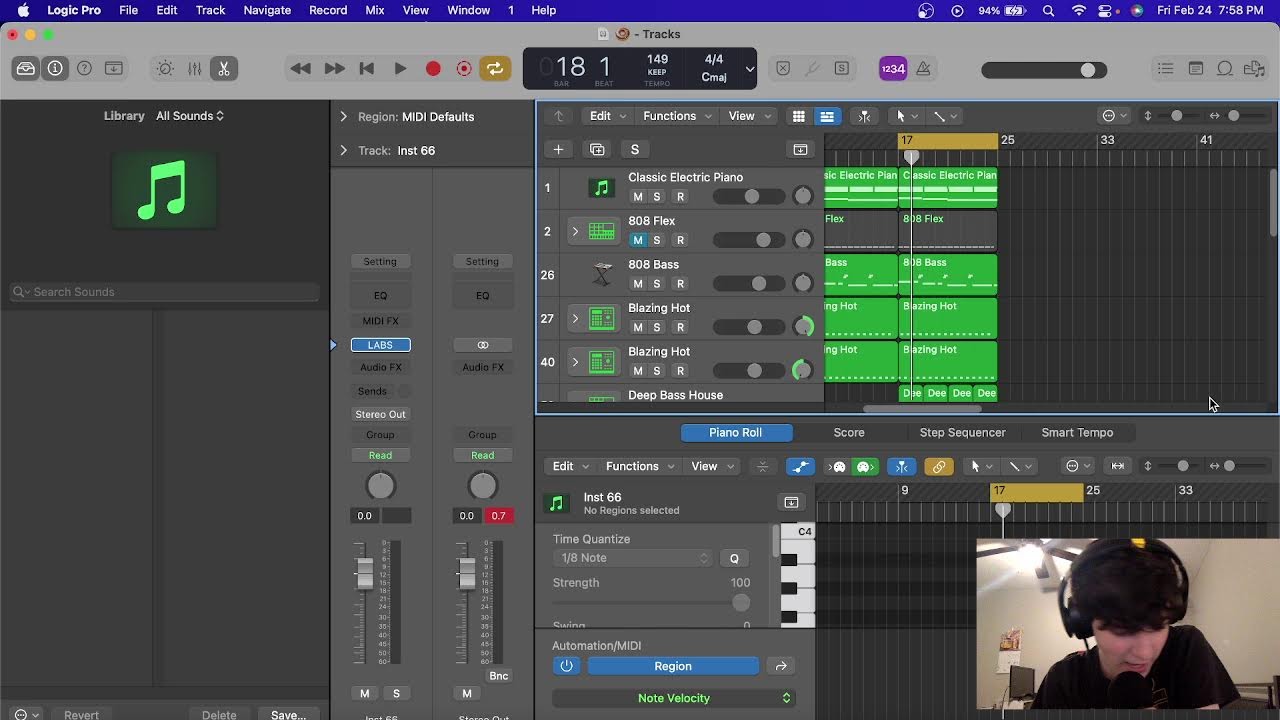The width and height of the screenshot is (1280, 720).
Task: Click the Fast Forward transport button
Action: [334, 69]
